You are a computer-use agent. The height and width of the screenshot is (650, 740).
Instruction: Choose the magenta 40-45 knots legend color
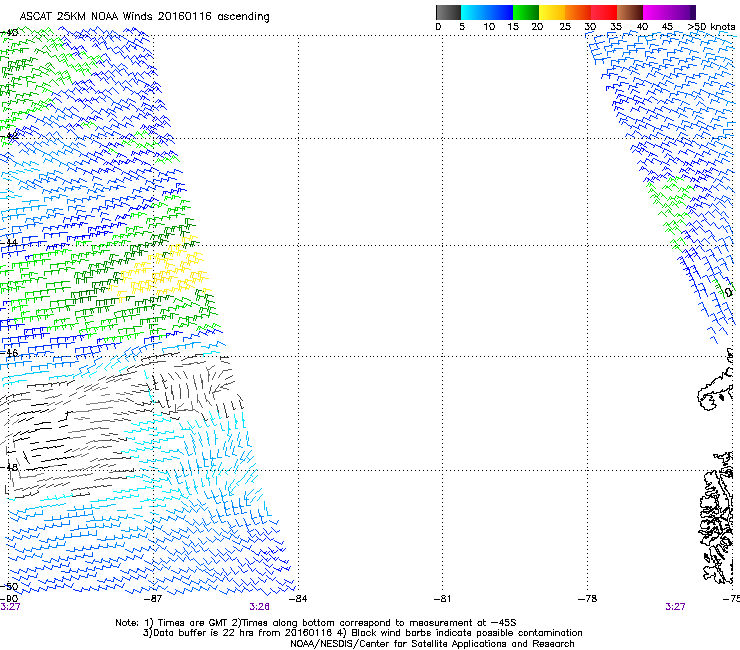(x=656, y=12)
